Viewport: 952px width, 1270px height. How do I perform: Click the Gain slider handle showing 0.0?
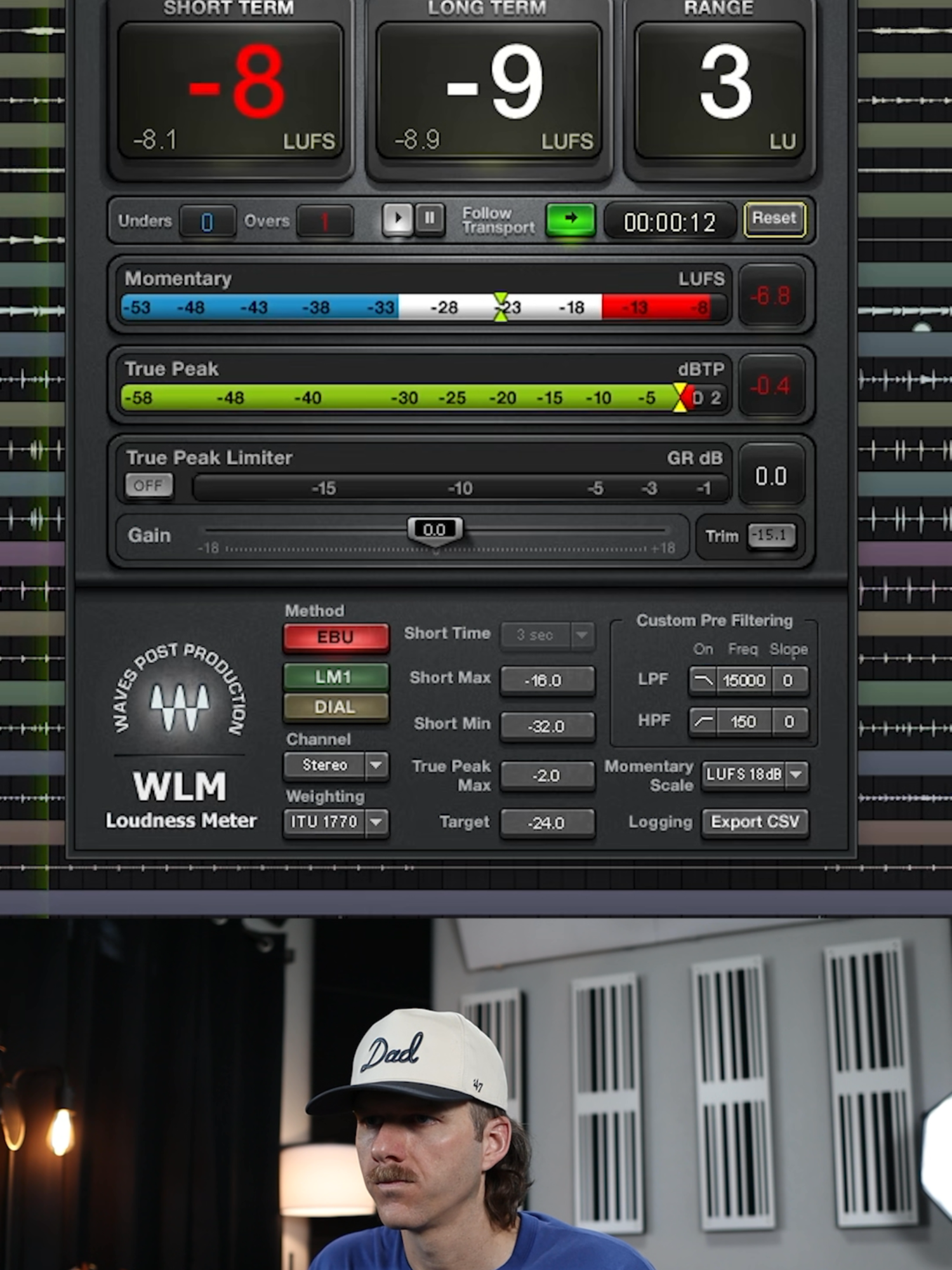tap(435, 530)
